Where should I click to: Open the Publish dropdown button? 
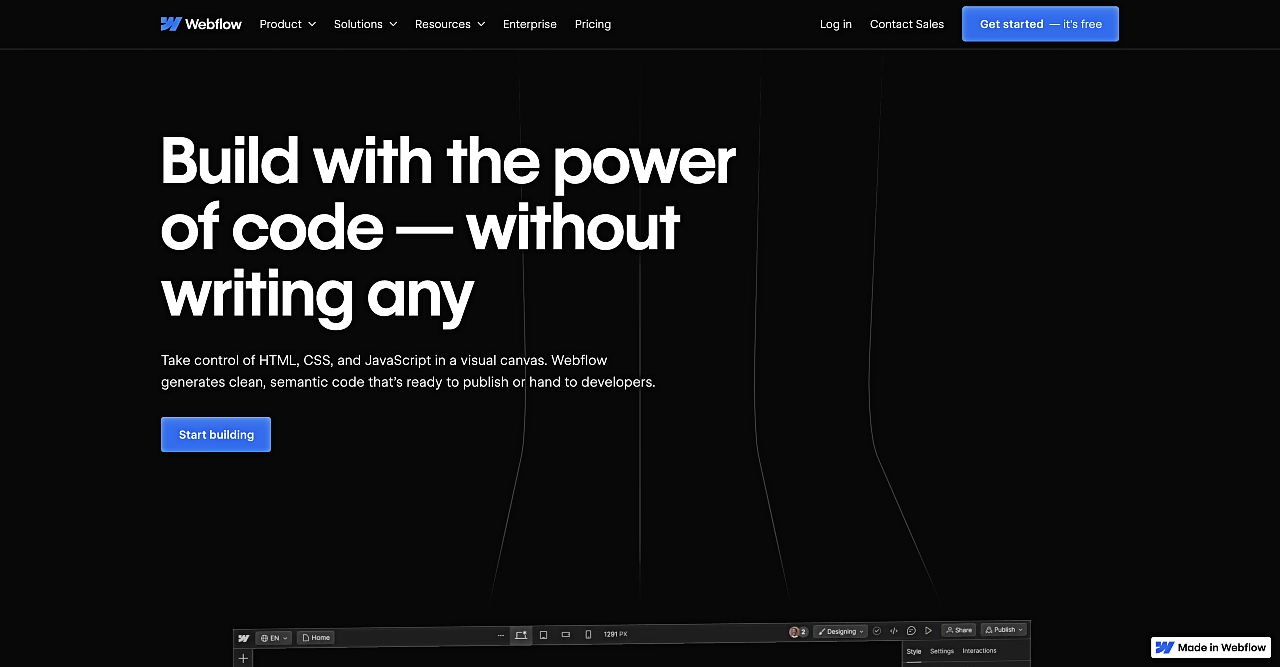click(1004, 629)
